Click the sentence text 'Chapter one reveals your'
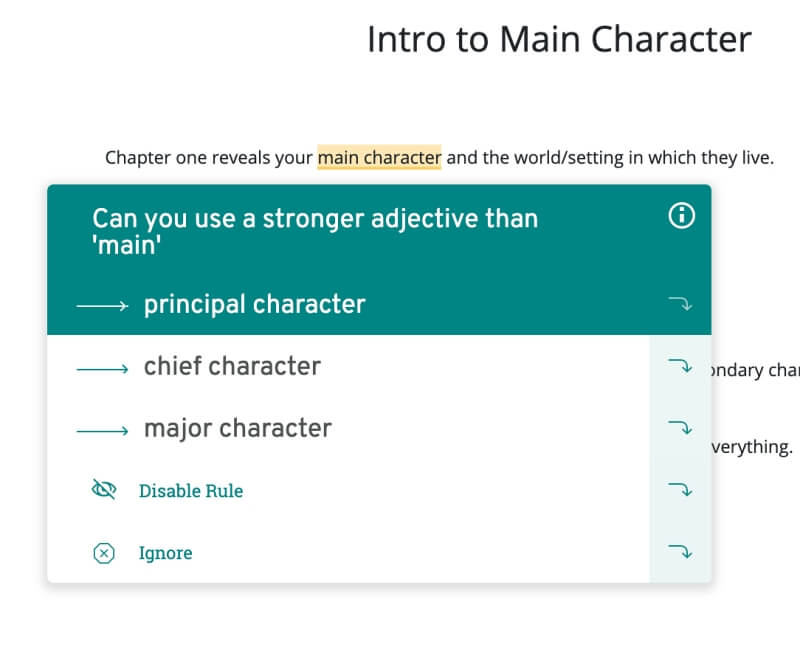800x661 pixels. 208,158
